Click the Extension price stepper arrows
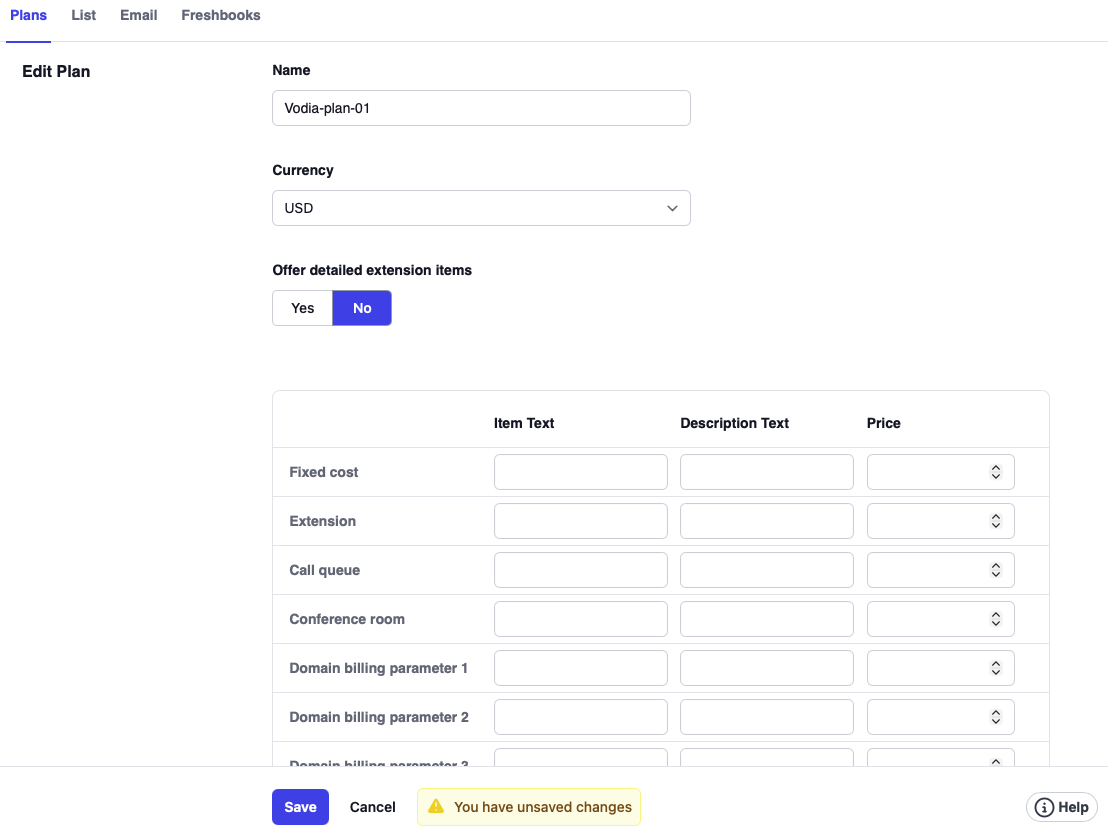Screen dimensions: 1108x836 coord(995,520)
